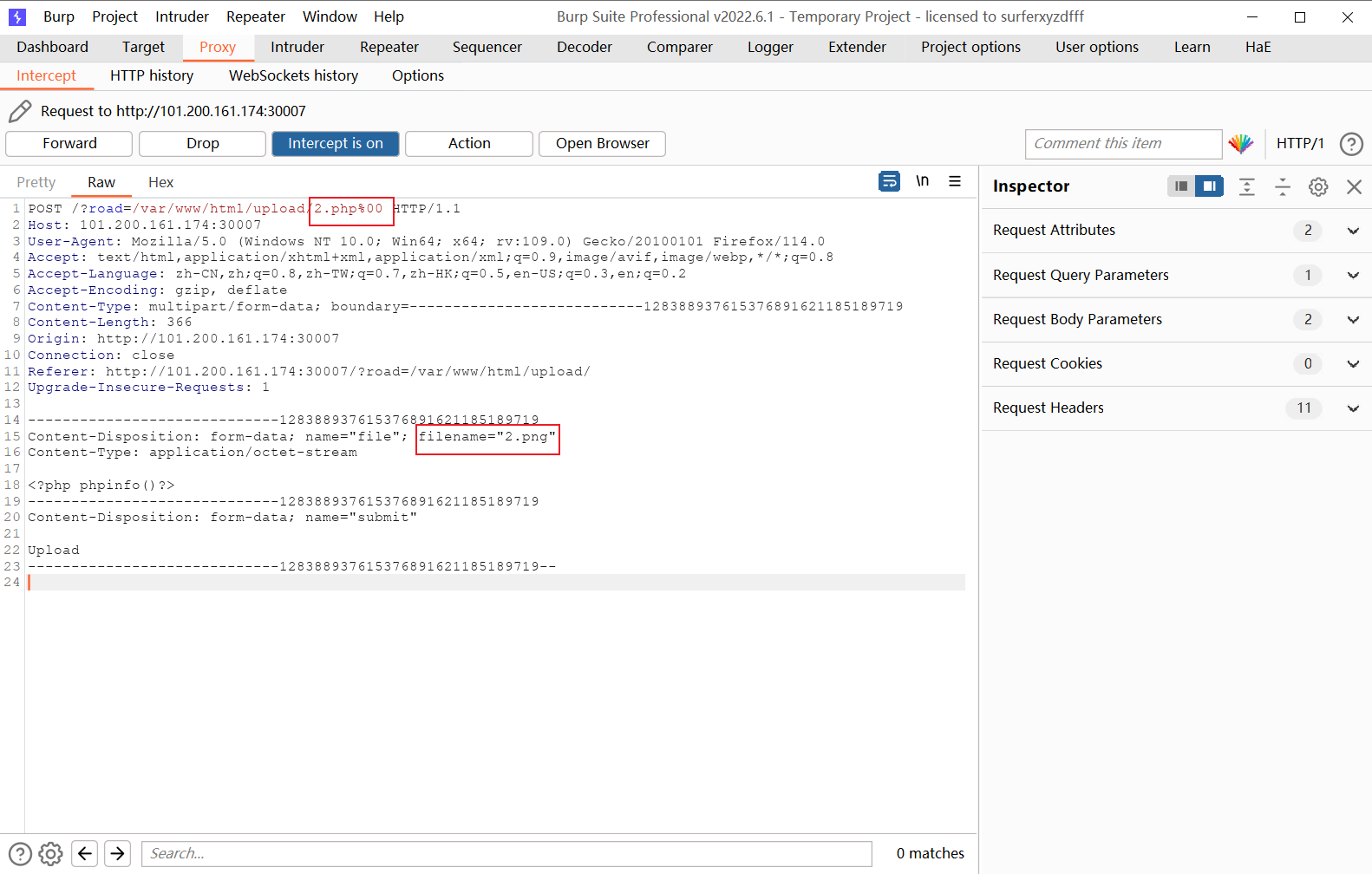The height and width of the screenshot is (874, 1372).
Task: Click the <?php phpinfo()?> line
Action: click(x=101, y=486)
